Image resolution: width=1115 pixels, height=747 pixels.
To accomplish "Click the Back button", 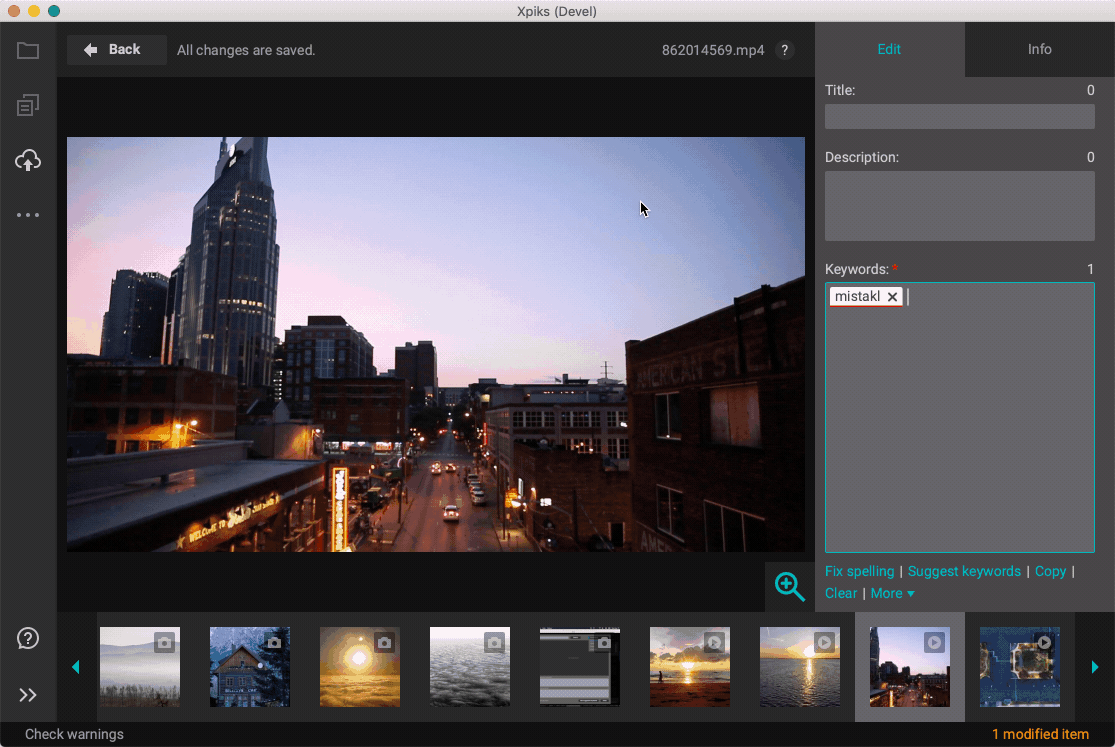I will click(116, 49).
